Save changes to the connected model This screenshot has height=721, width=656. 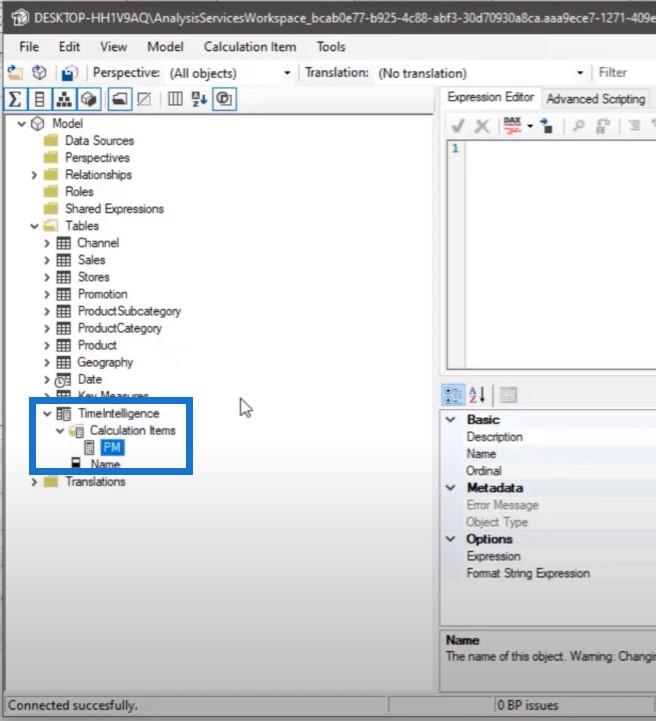click(69, 73)
